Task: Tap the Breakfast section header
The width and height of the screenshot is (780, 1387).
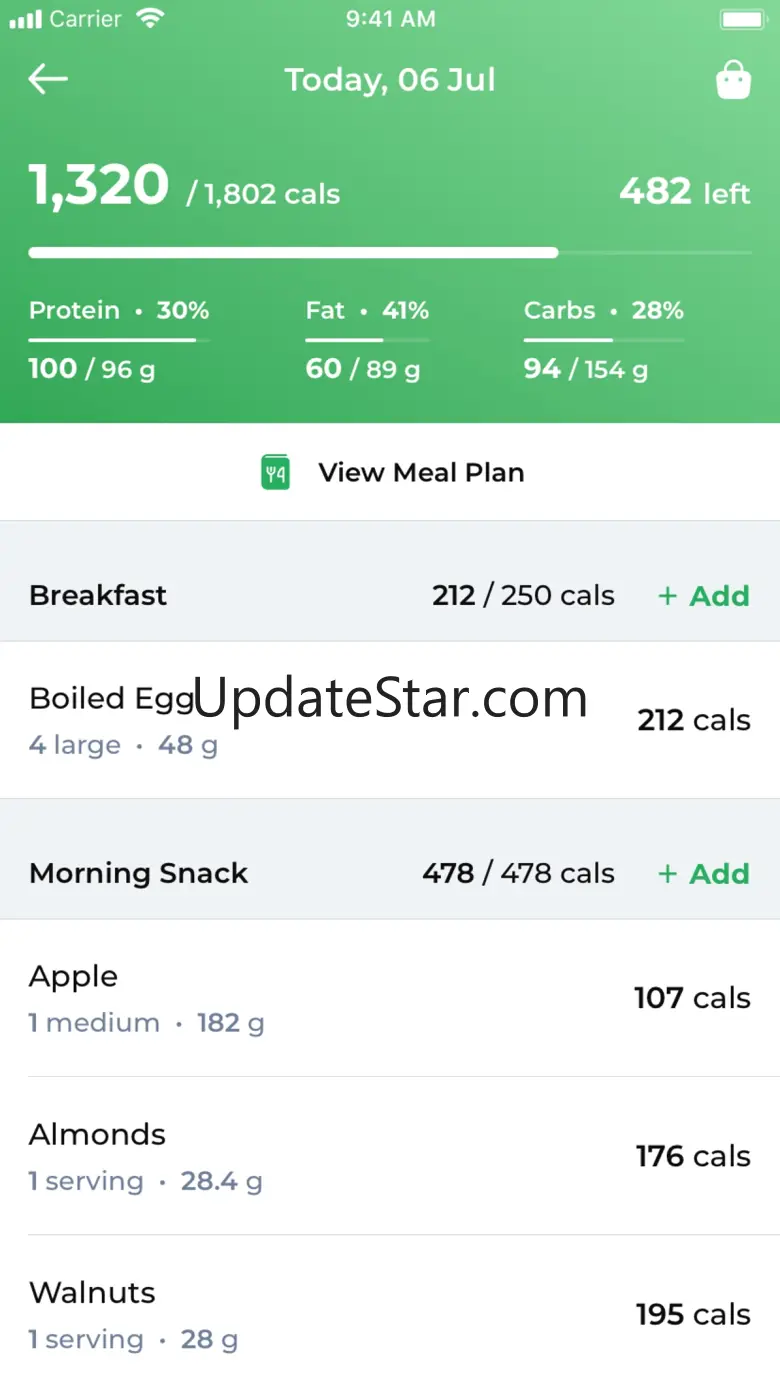Action: point(98,596)
